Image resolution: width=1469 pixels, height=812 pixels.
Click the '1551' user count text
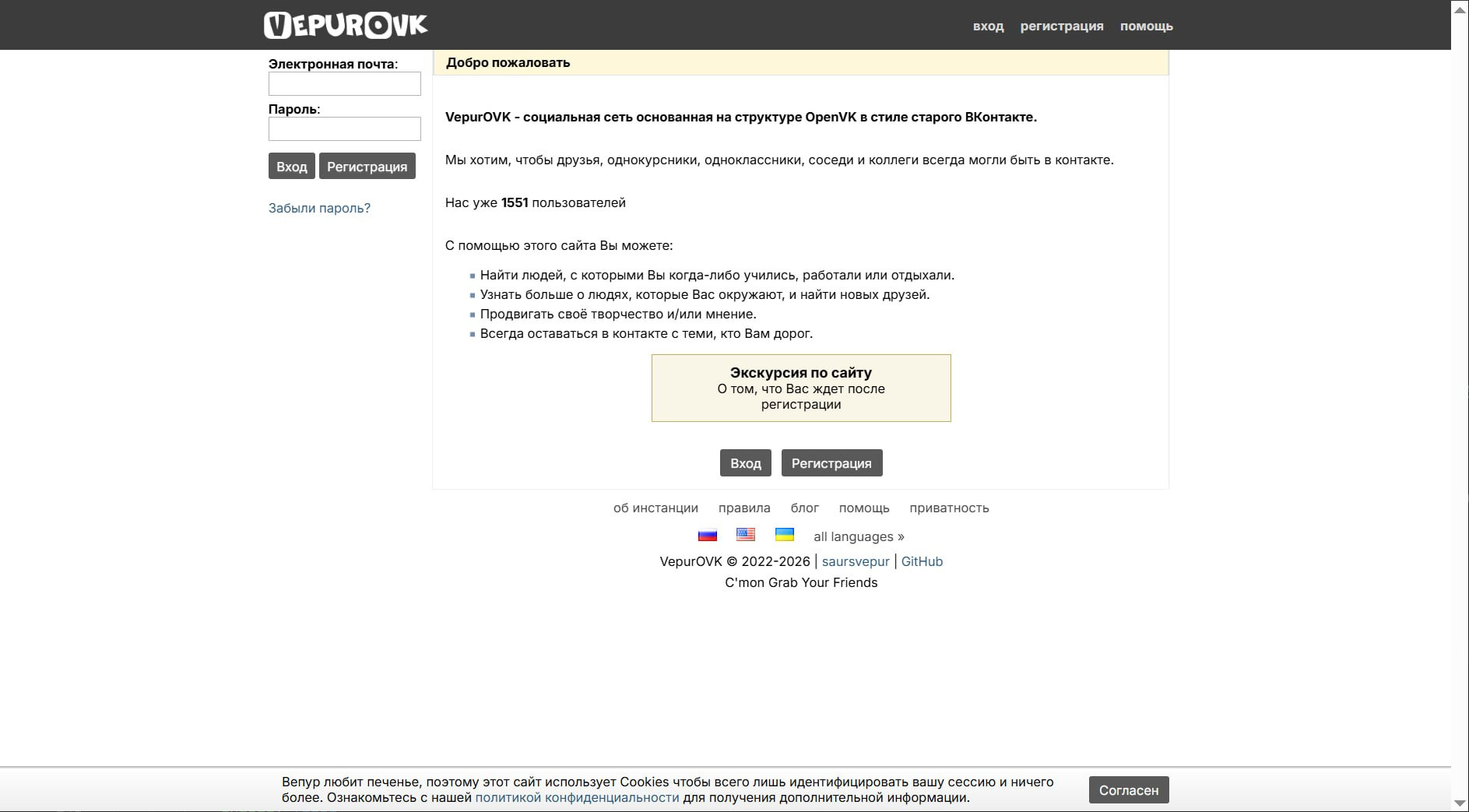coord(515,202)
